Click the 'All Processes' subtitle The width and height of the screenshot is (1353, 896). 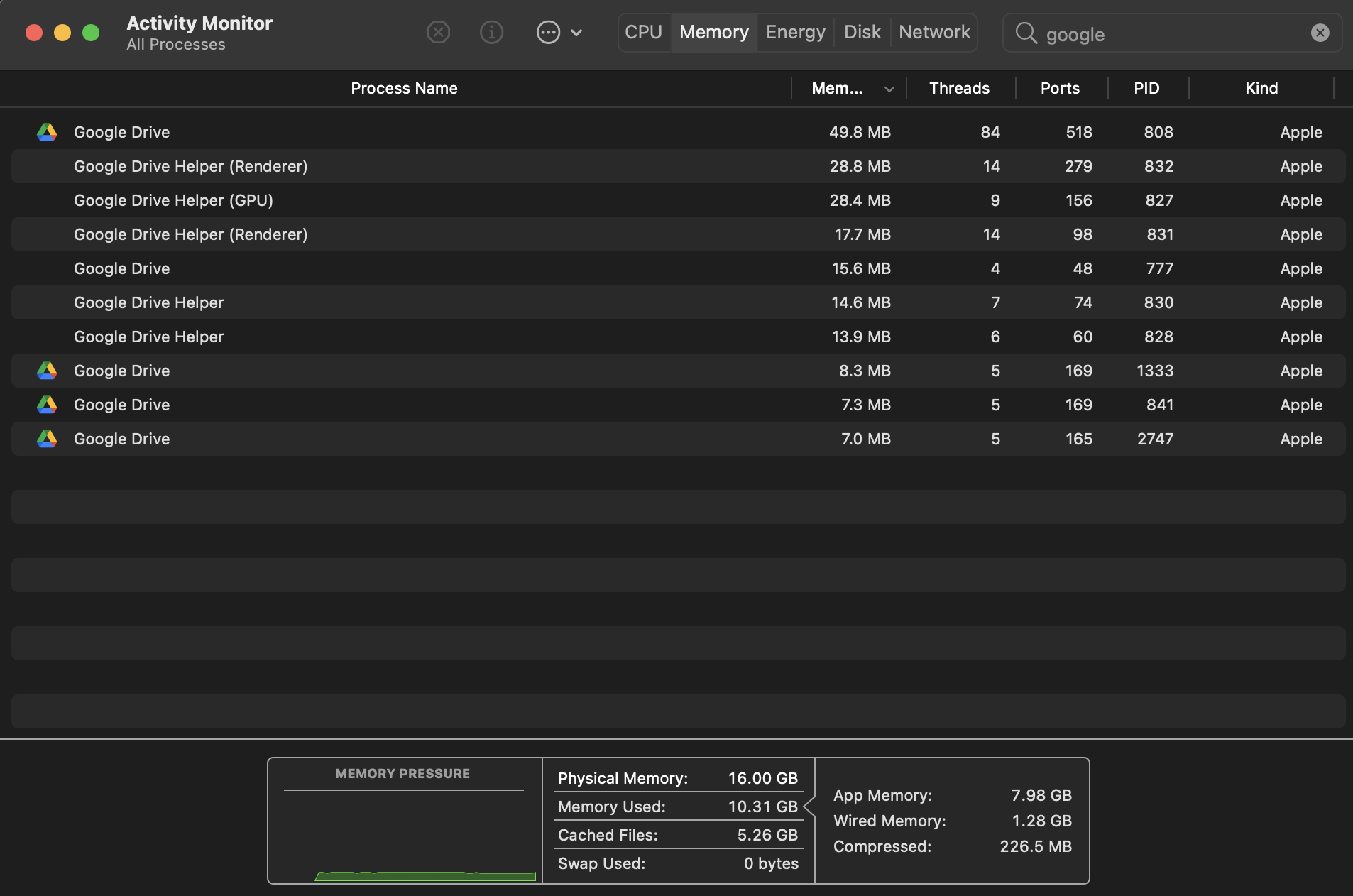pyautogui.click(x=176, y=45)
